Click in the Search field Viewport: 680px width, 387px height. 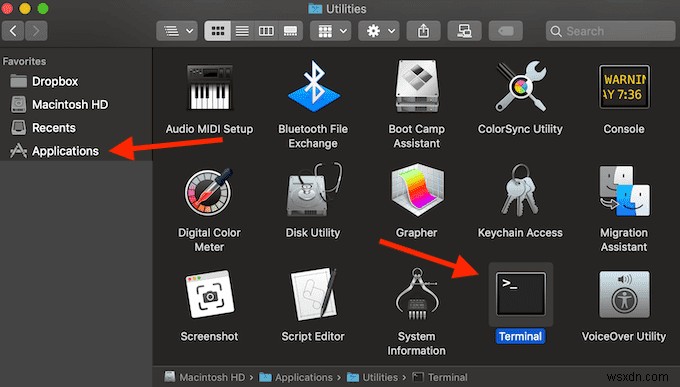pos(610,31)
